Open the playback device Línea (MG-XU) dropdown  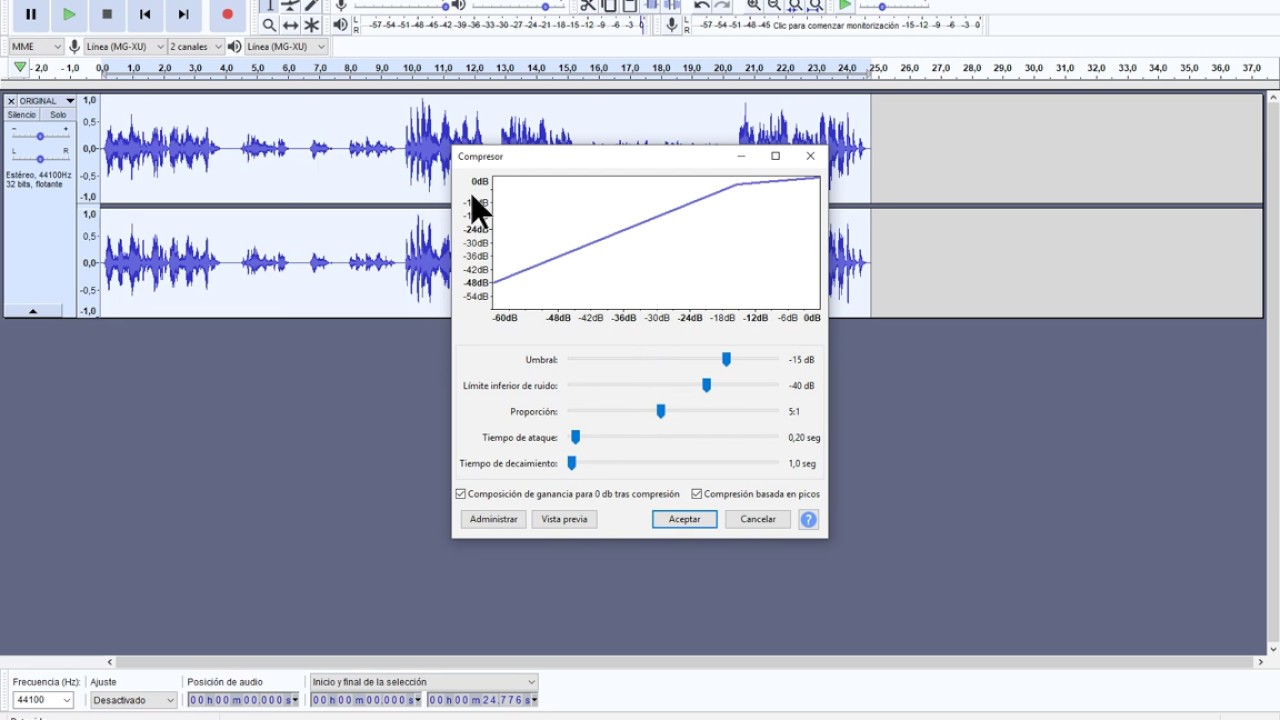tap(286, 46)
